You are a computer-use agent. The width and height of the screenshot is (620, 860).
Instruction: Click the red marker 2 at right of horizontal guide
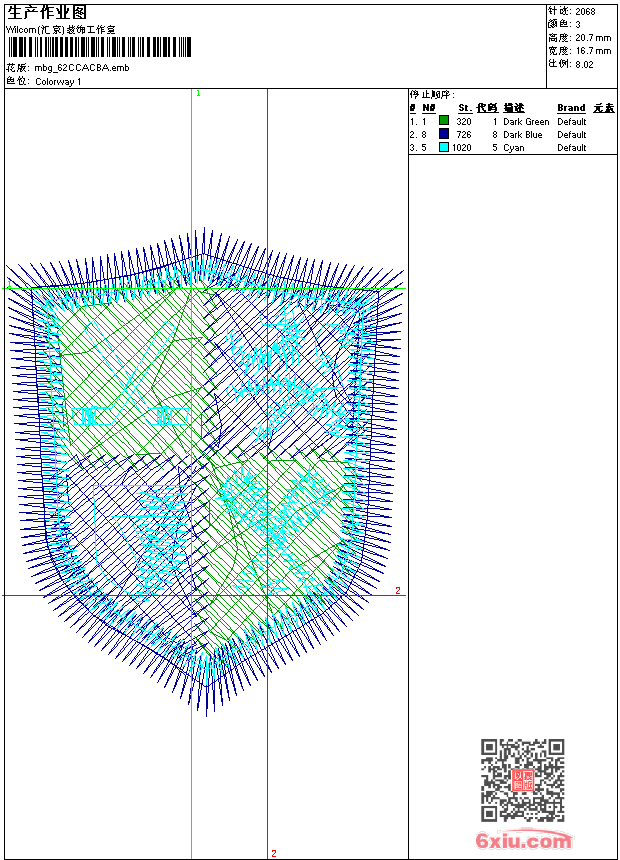[x=398, y=591]
